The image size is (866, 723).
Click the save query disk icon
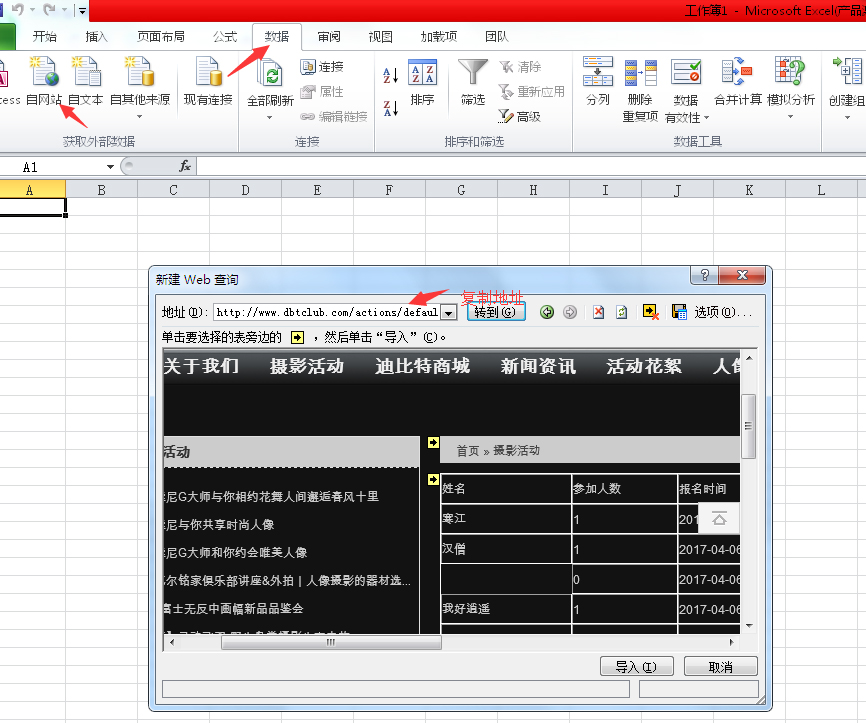679,312
